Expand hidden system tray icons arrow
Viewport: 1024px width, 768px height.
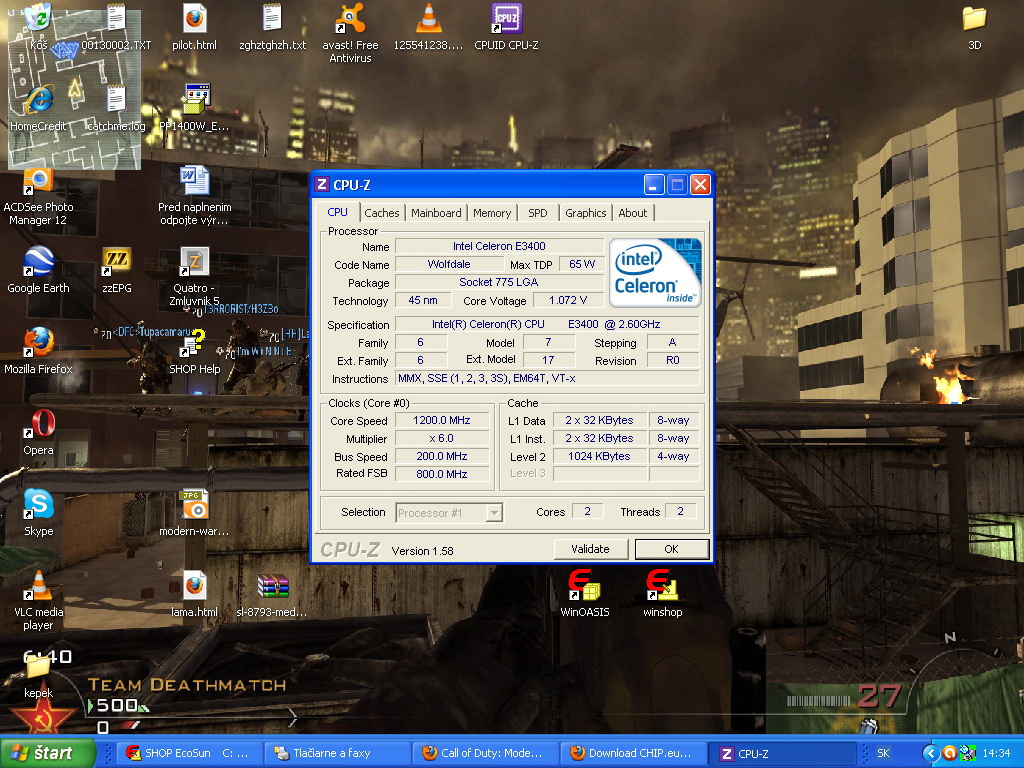pos(931,753)
